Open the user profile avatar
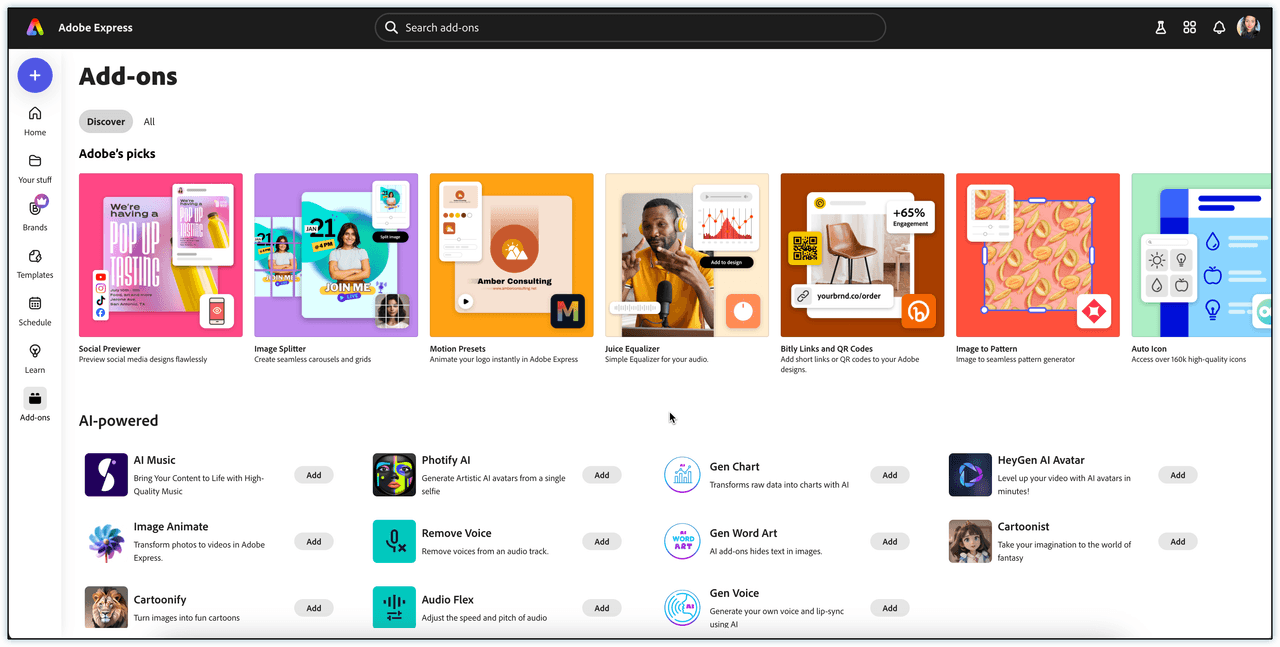Viewport: 1280px width, 647px height. tap(1248, 27)
